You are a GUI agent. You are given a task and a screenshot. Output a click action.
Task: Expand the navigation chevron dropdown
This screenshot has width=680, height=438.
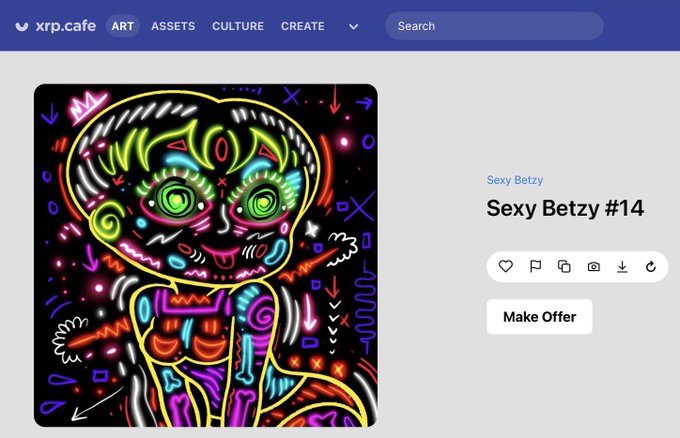coord(353,26)
